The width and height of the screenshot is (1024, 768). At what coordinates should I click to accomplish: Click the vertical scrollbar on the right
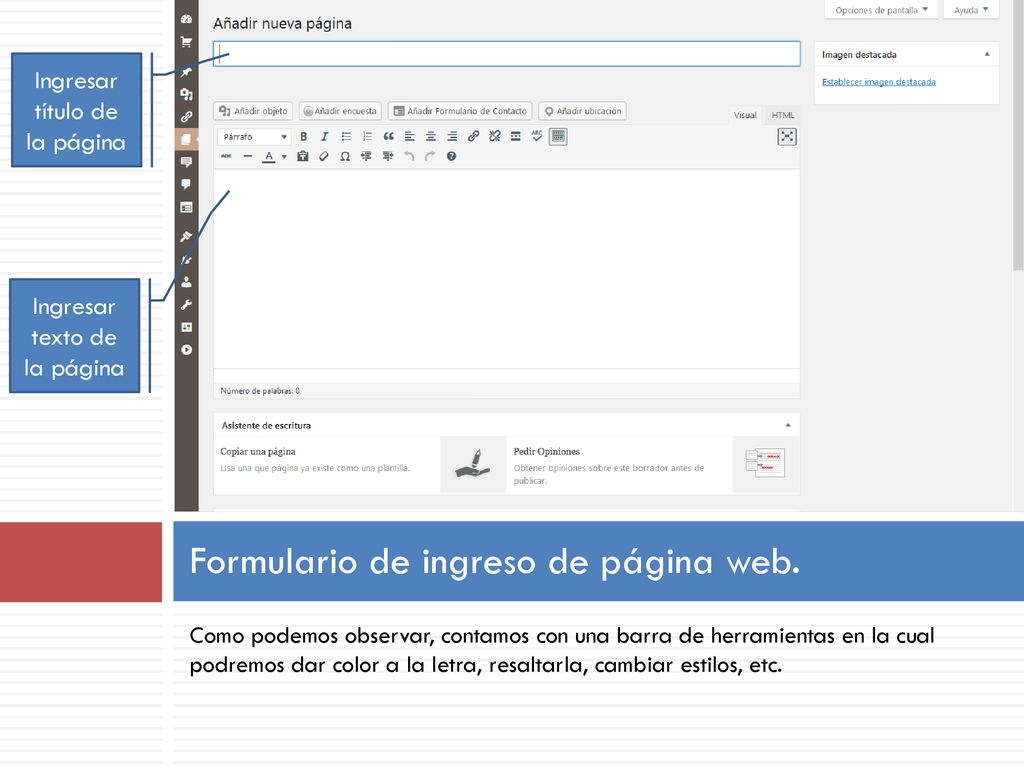pyautogui.click(x=1018, y=134)
